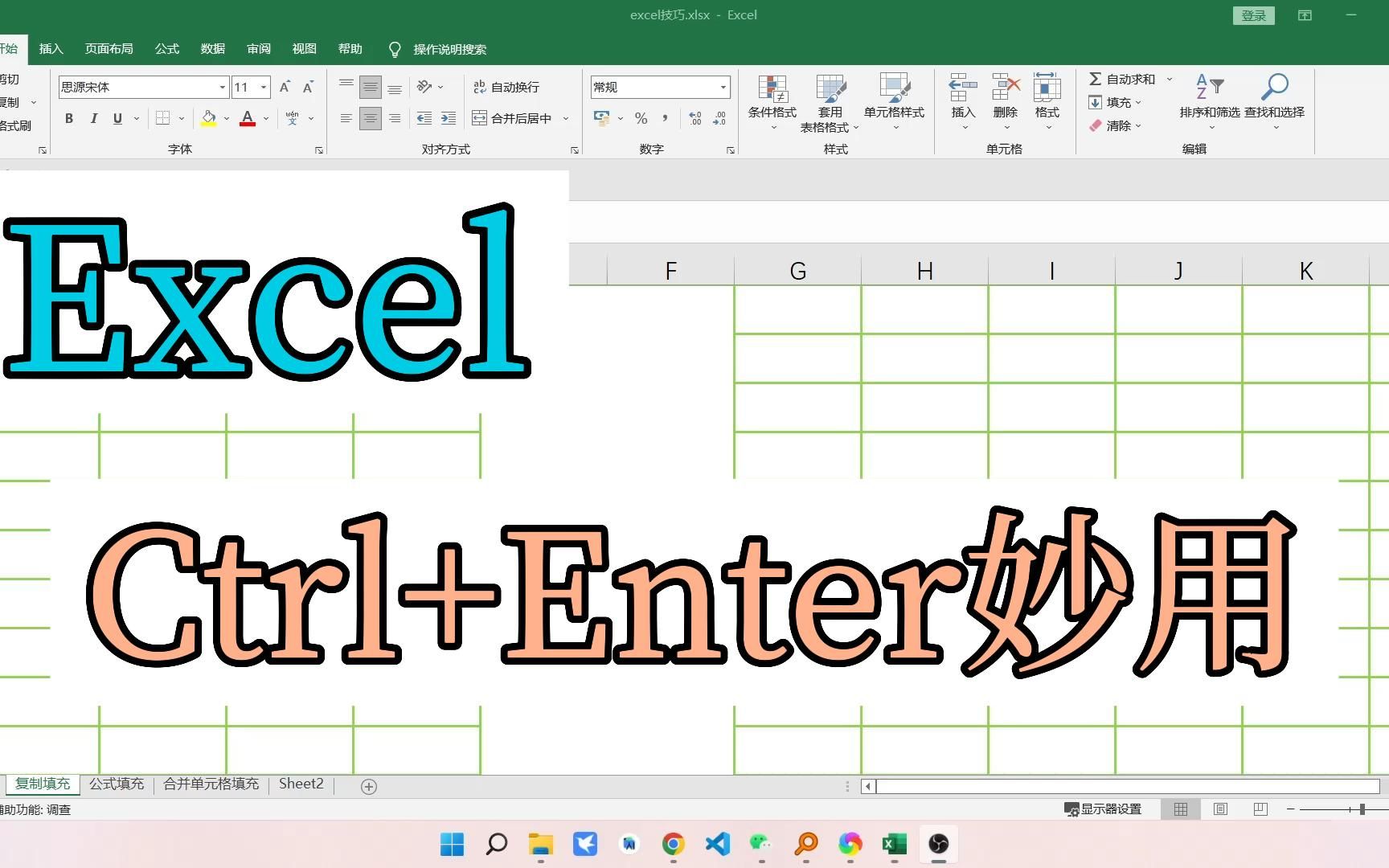Open 排序和筛选 sort and filter
Image resolution: width=1389 pixels, height=868 pixels.
[1210, 102]
